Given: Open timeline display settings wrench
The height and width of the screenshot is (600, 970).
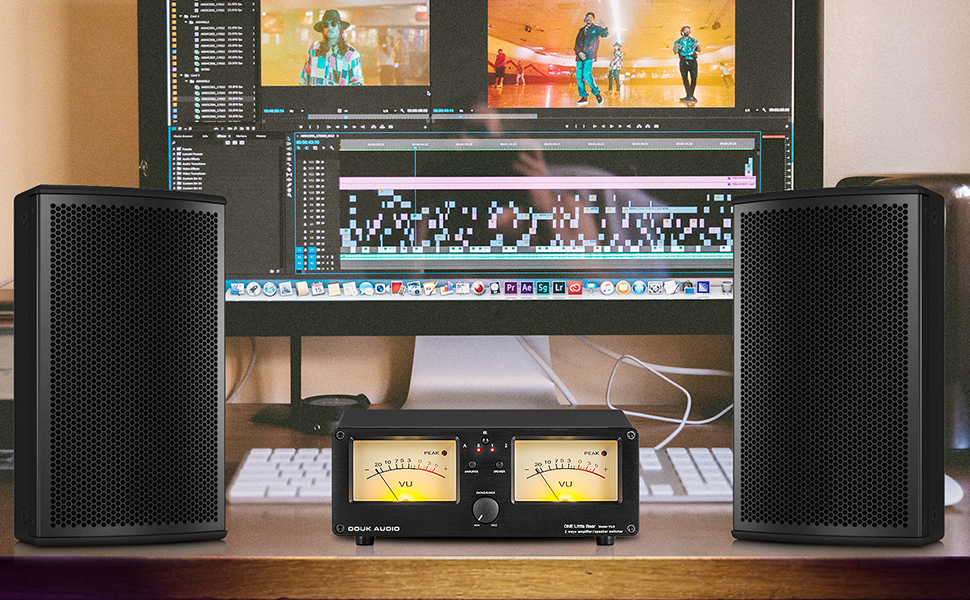Looking at the screenshot, I should (332, 148).
